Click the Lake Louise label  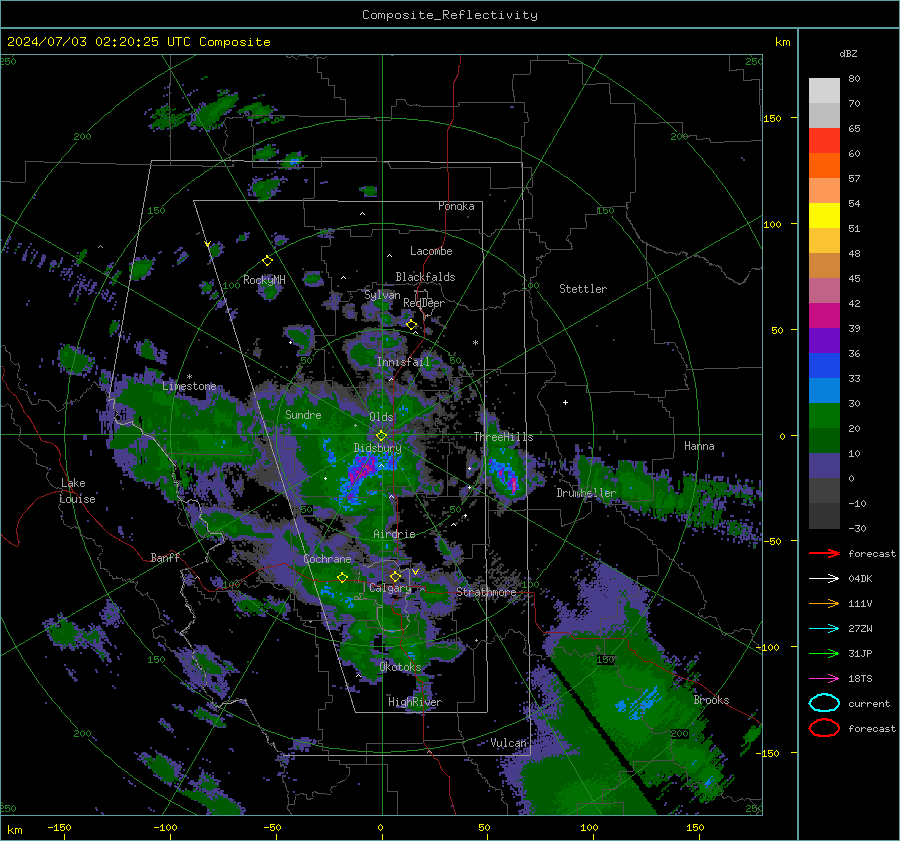77,491
